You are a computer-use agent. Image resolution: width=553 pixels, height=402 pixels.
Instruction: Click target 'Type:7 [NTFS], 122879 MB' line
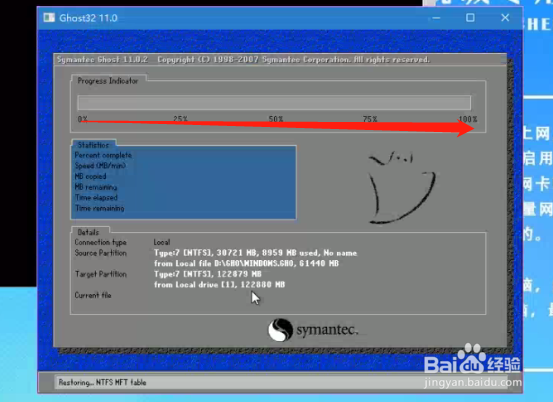click(208, 274)
